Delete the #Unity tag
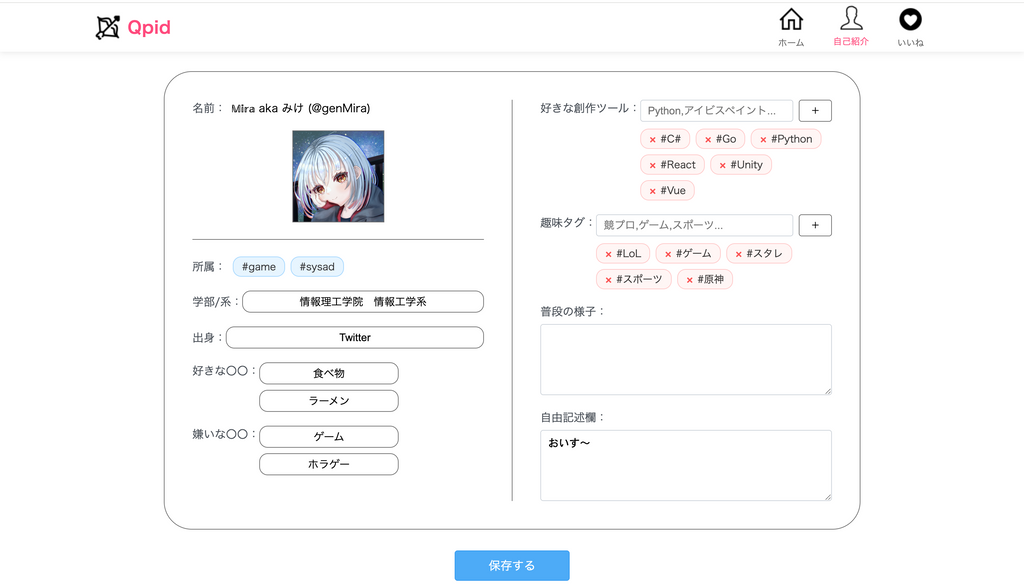1024x584 pixels. click(722, 166)
